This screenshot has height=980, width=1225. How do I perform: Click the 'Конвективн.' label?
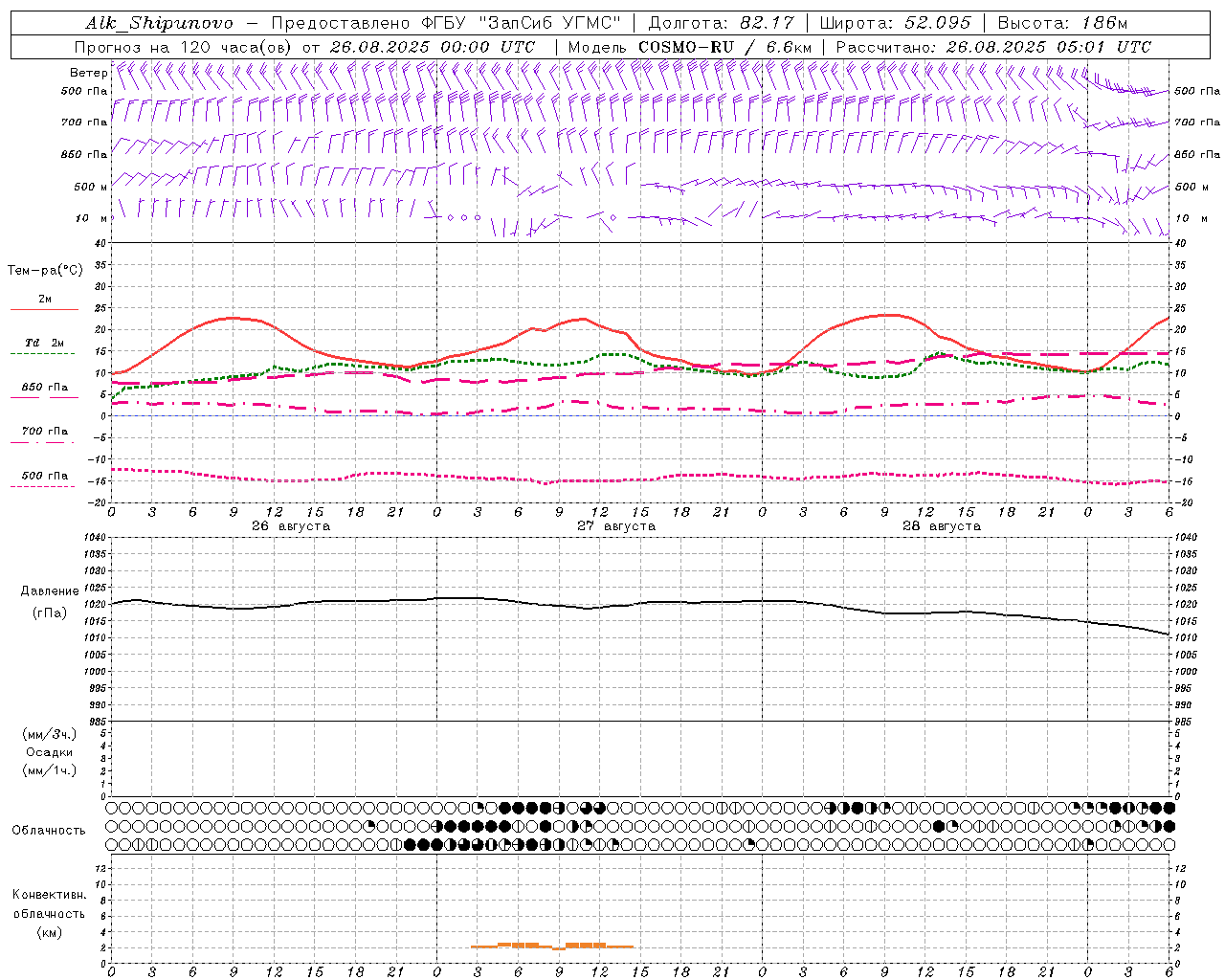[49, 895]
